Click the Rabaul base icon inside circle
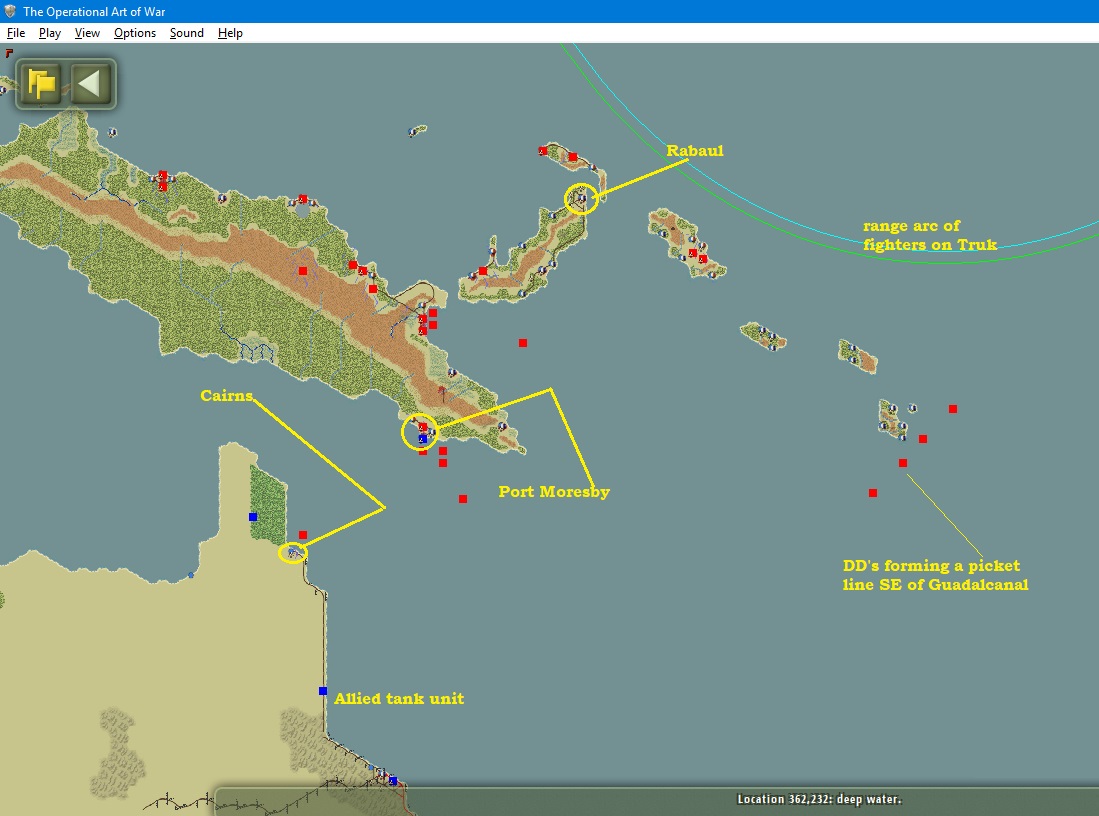Viewport: 1099px width, 816px height. pos(580,199)
